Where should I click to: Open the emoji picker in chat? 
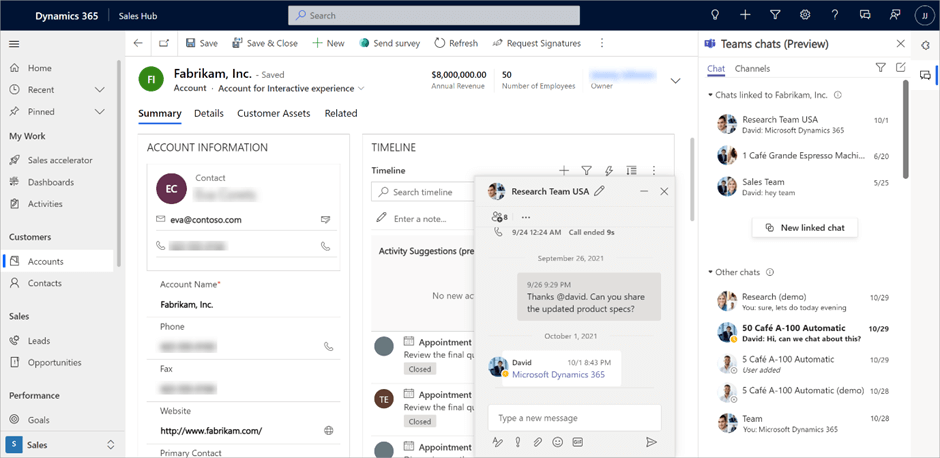point(558,442)
